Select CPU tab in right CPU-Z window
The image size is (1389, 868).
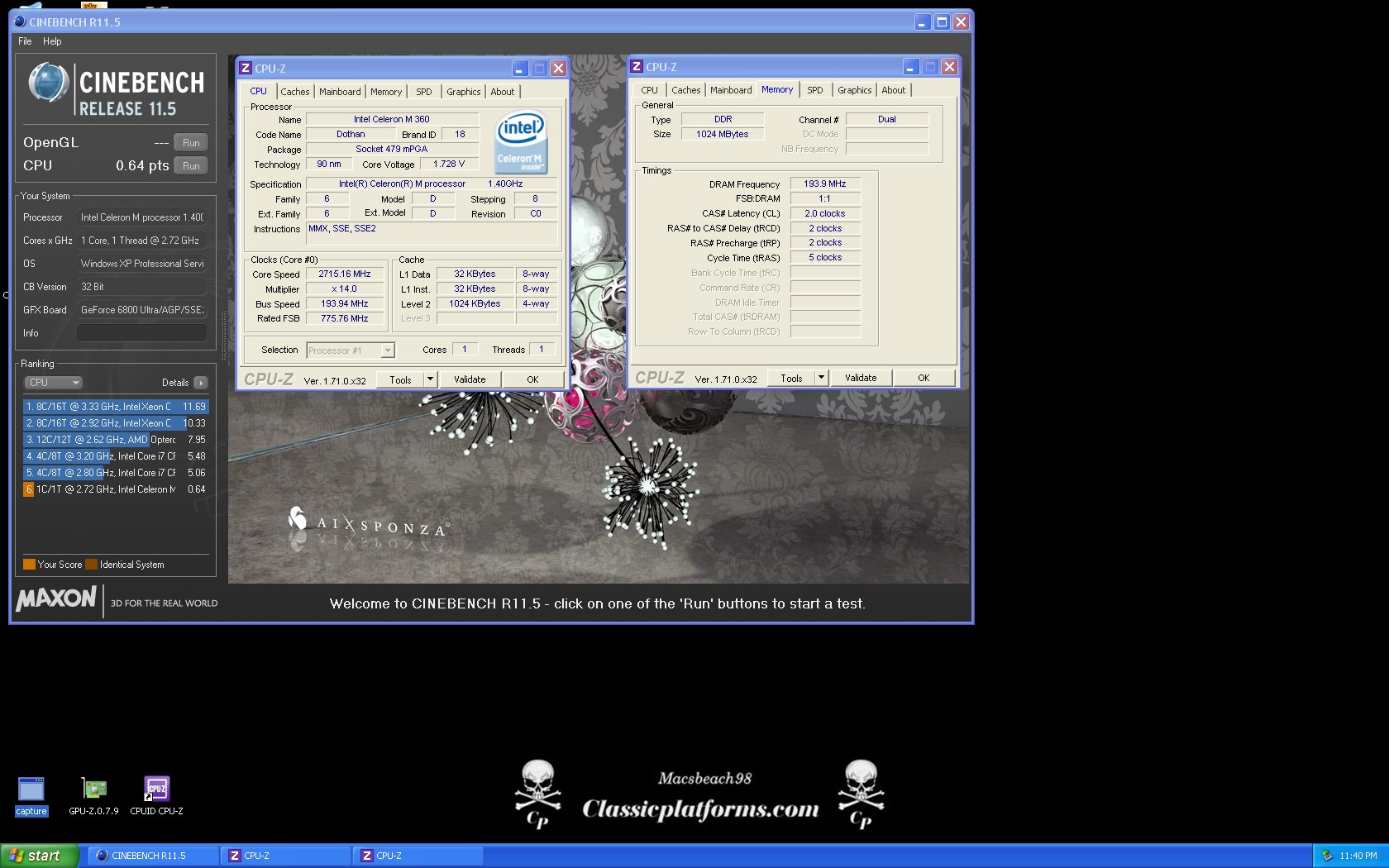coord(650,90)
